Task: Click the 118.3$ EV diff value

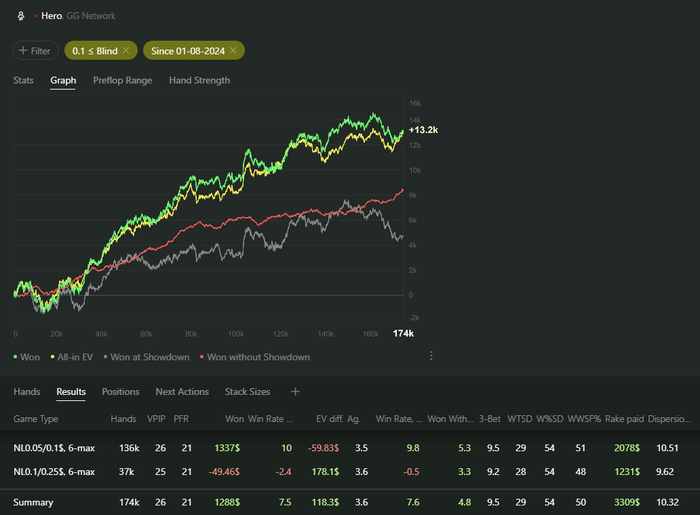Action: [325, 502]
